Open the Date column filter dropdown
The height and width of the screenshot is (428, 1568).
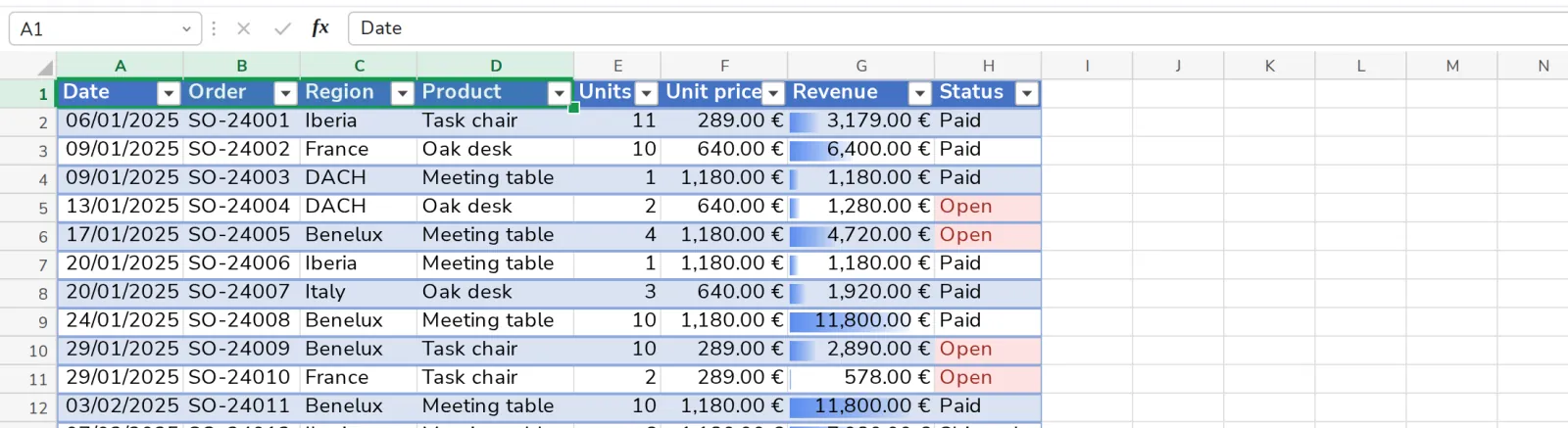(x=169, y=93)
